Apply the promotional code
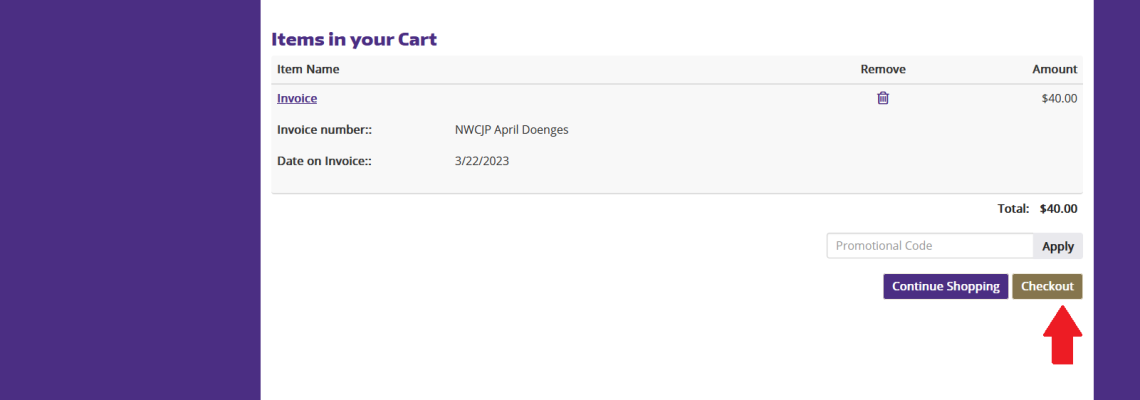1140x400 pixels. click(1058, 246)
